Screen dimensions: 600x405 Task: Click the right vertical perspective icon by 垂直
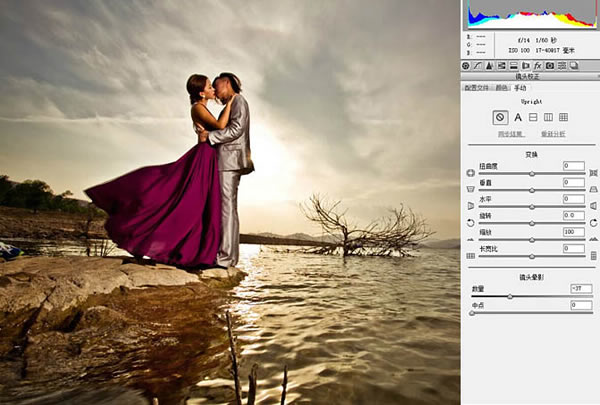(593, 189)
